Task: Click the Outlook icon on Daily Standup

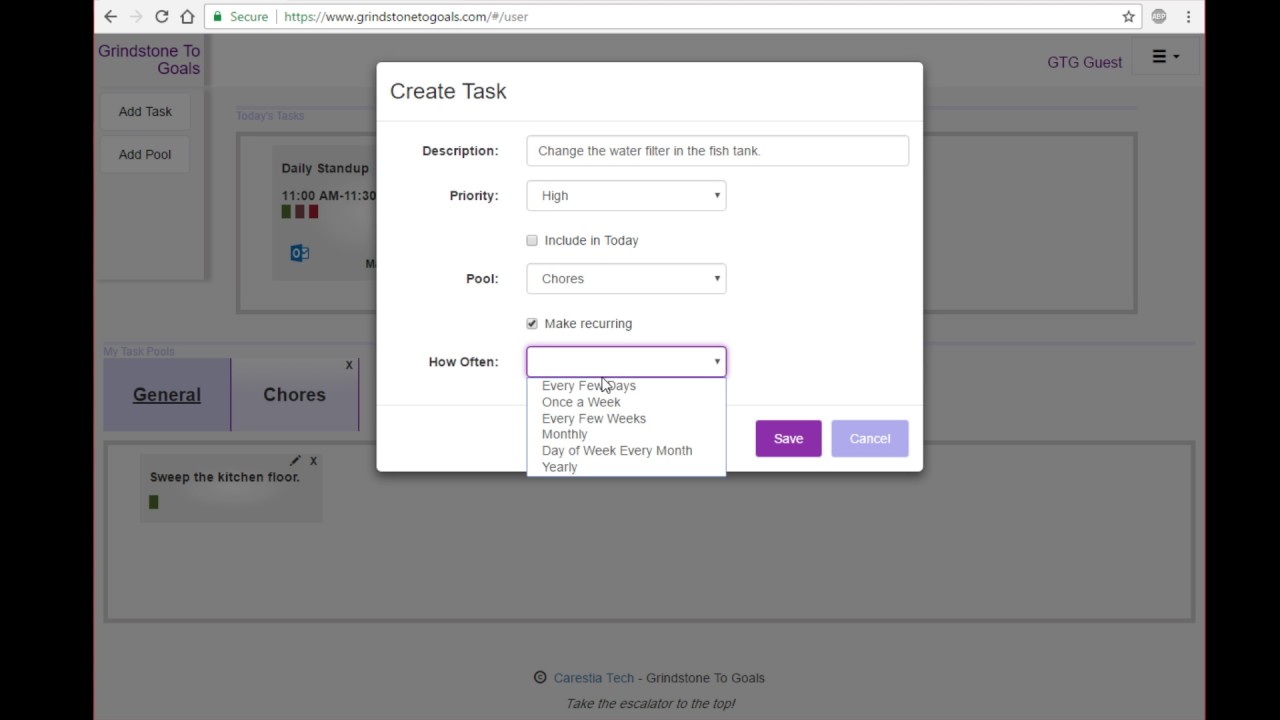Action: click(x=299, y=253)
